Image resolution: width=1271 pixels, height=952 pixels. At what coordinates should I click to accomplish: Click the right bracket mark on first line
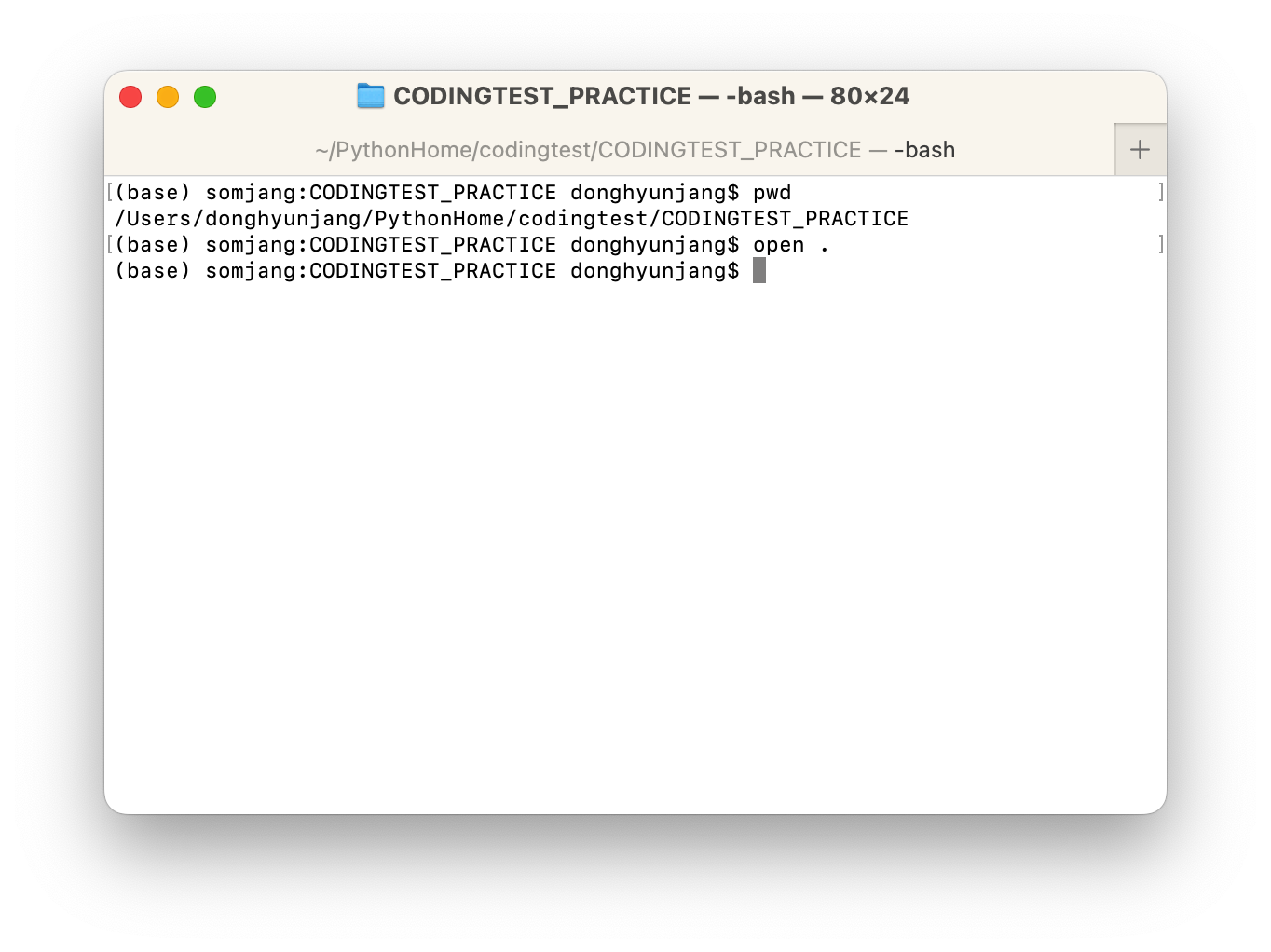(1160, 193)
